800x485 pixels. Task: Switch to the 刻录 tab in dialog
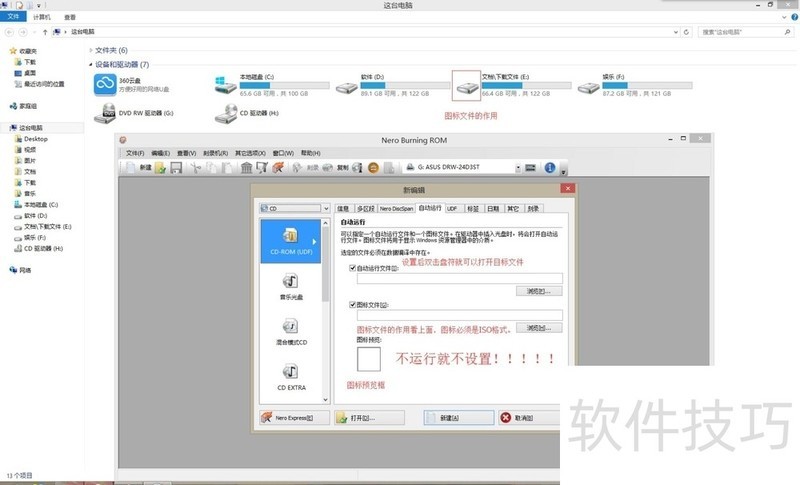click(533, 209)
